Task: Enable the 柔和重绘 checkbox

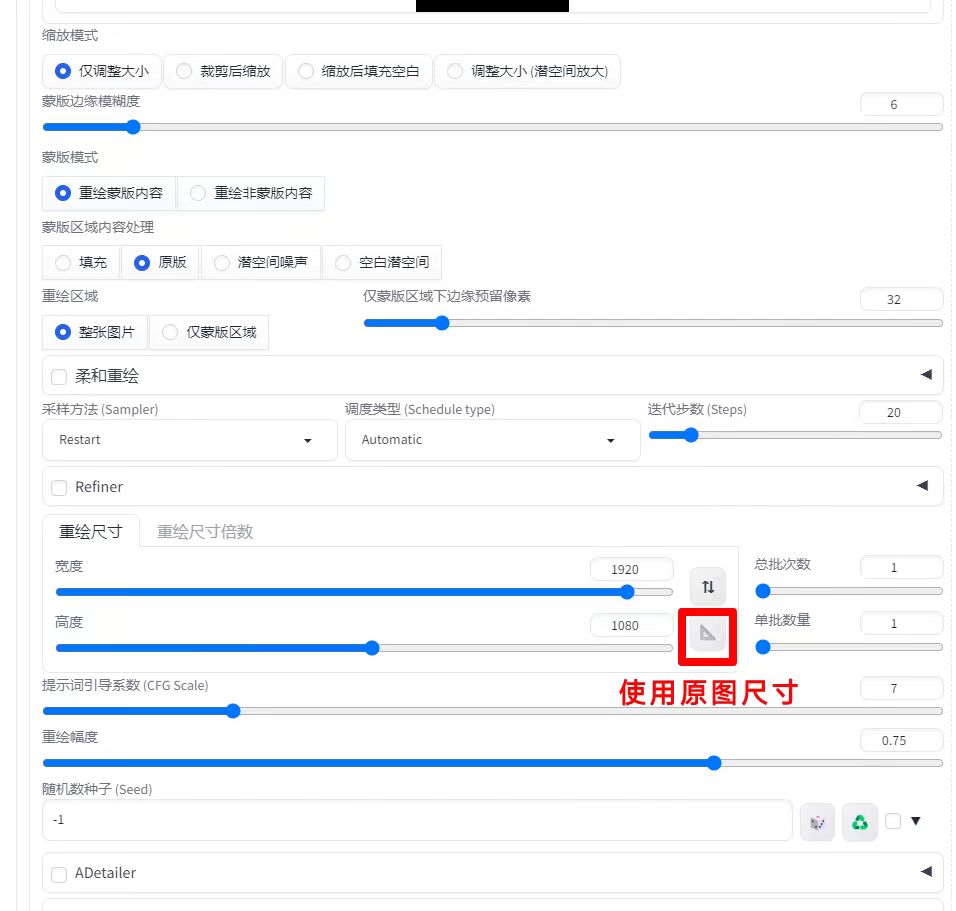Action: (59, 377)
